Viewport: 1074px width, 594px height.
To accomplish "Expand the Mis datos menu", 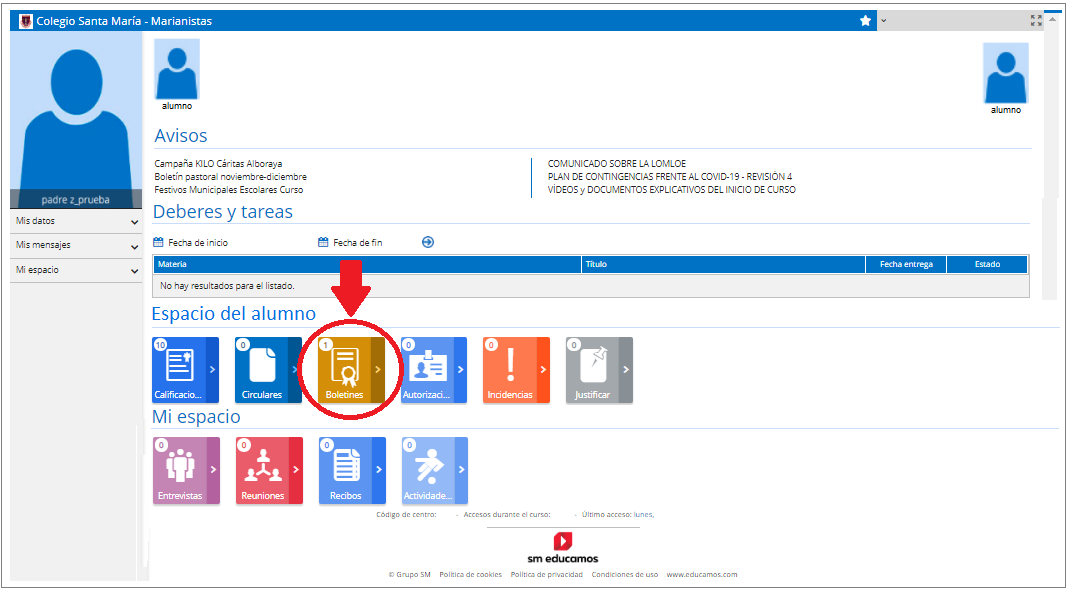I will point(76,221).
